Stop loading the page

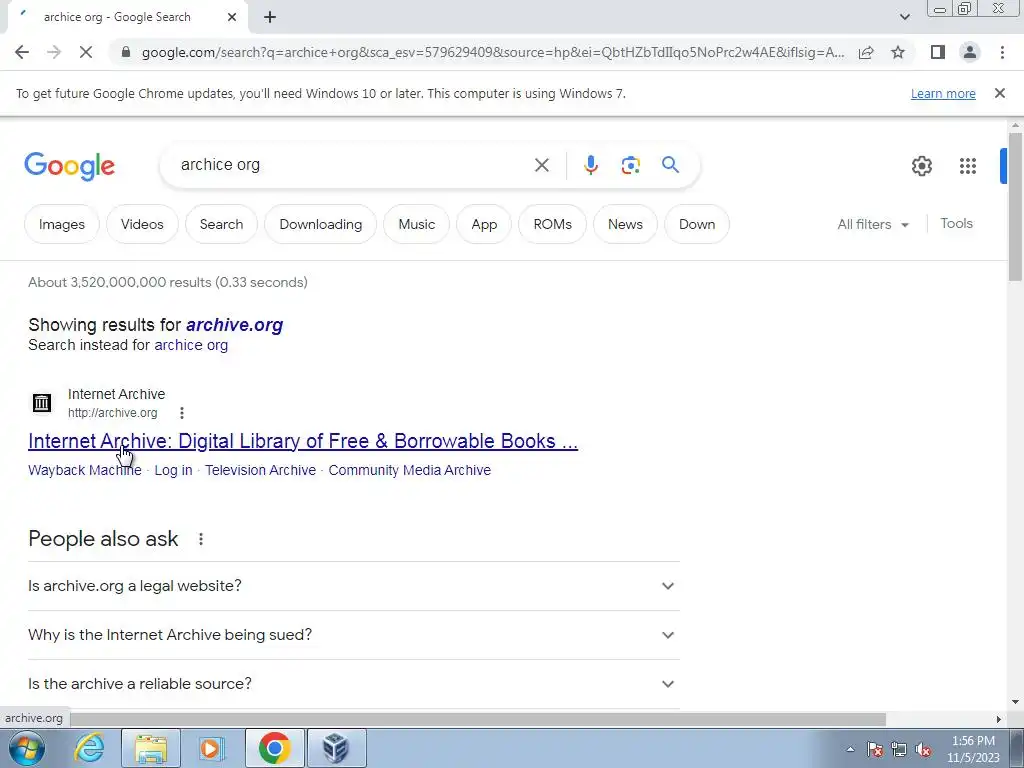click(x=86, y=52)
